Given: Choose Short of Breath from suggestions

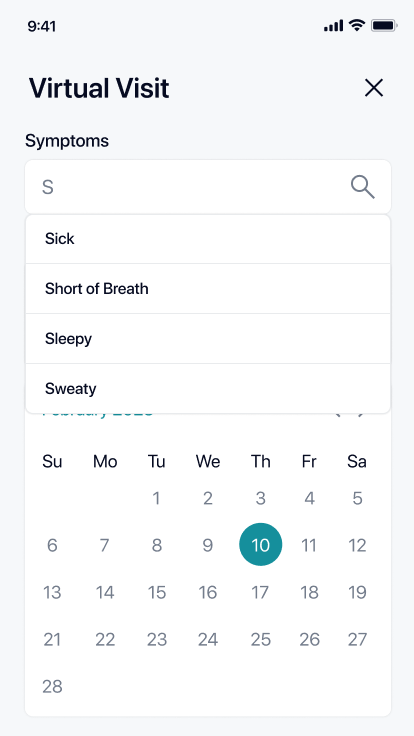Looking at the screenshot, I should point(208,289).
